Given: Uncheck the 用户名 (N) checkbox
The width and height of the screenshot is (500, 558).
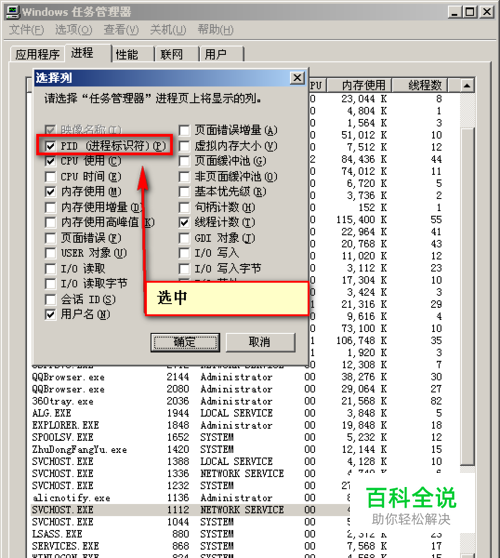Looking at the screenshot, I should 50,315.
